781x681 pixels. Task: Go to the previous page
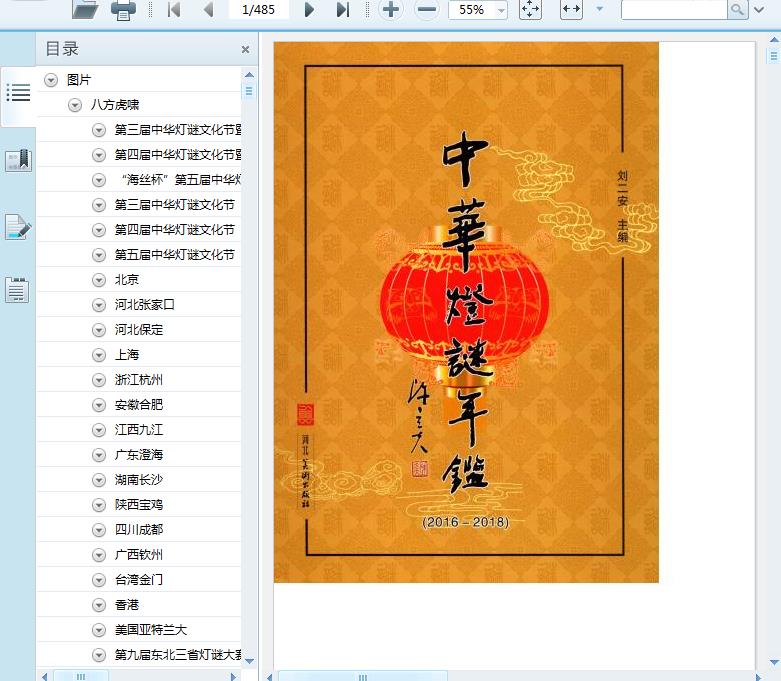(x=209, y=9)
